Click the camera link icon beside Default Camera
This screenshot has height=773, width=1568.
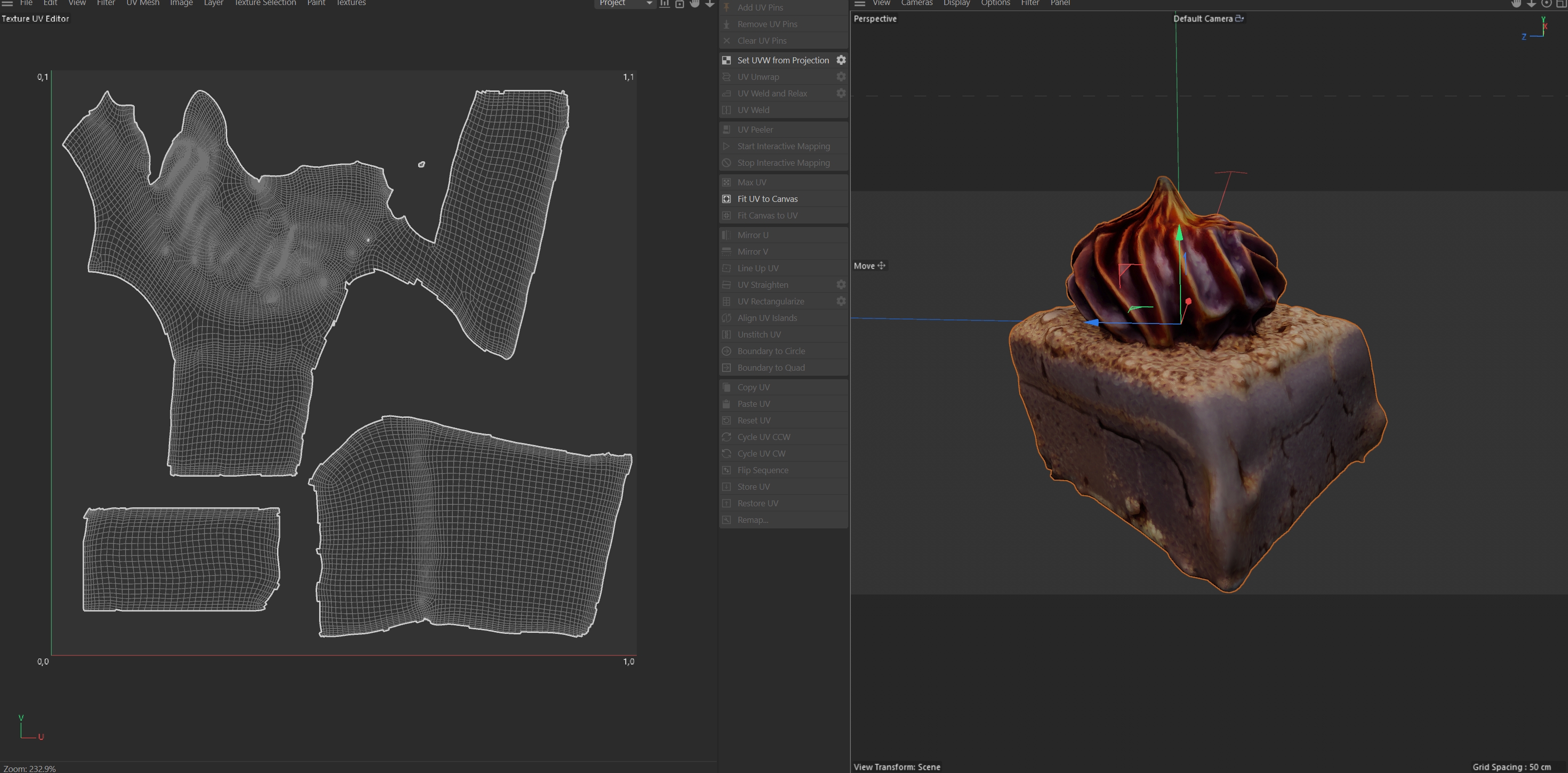pyautogui.click(x=1239, y=18)
